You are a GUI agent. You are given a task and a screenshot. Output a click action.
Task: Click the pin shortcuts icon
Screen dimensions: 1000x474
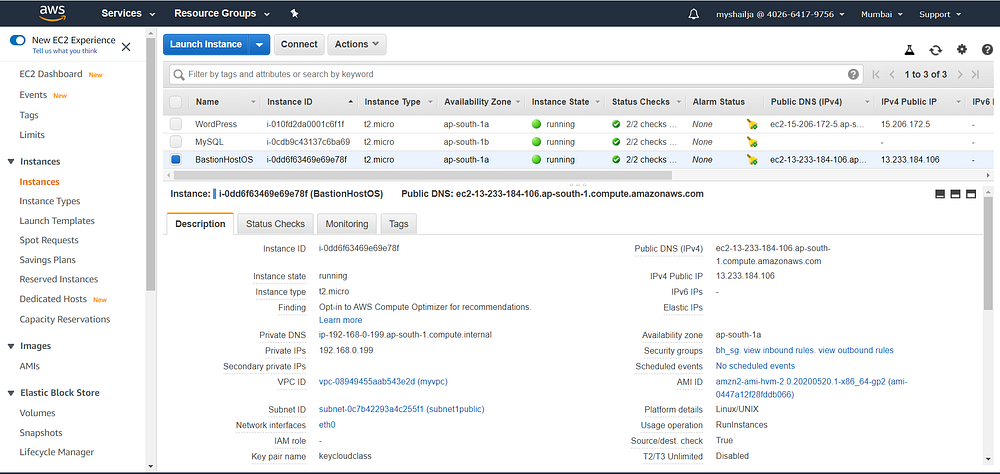294,13
